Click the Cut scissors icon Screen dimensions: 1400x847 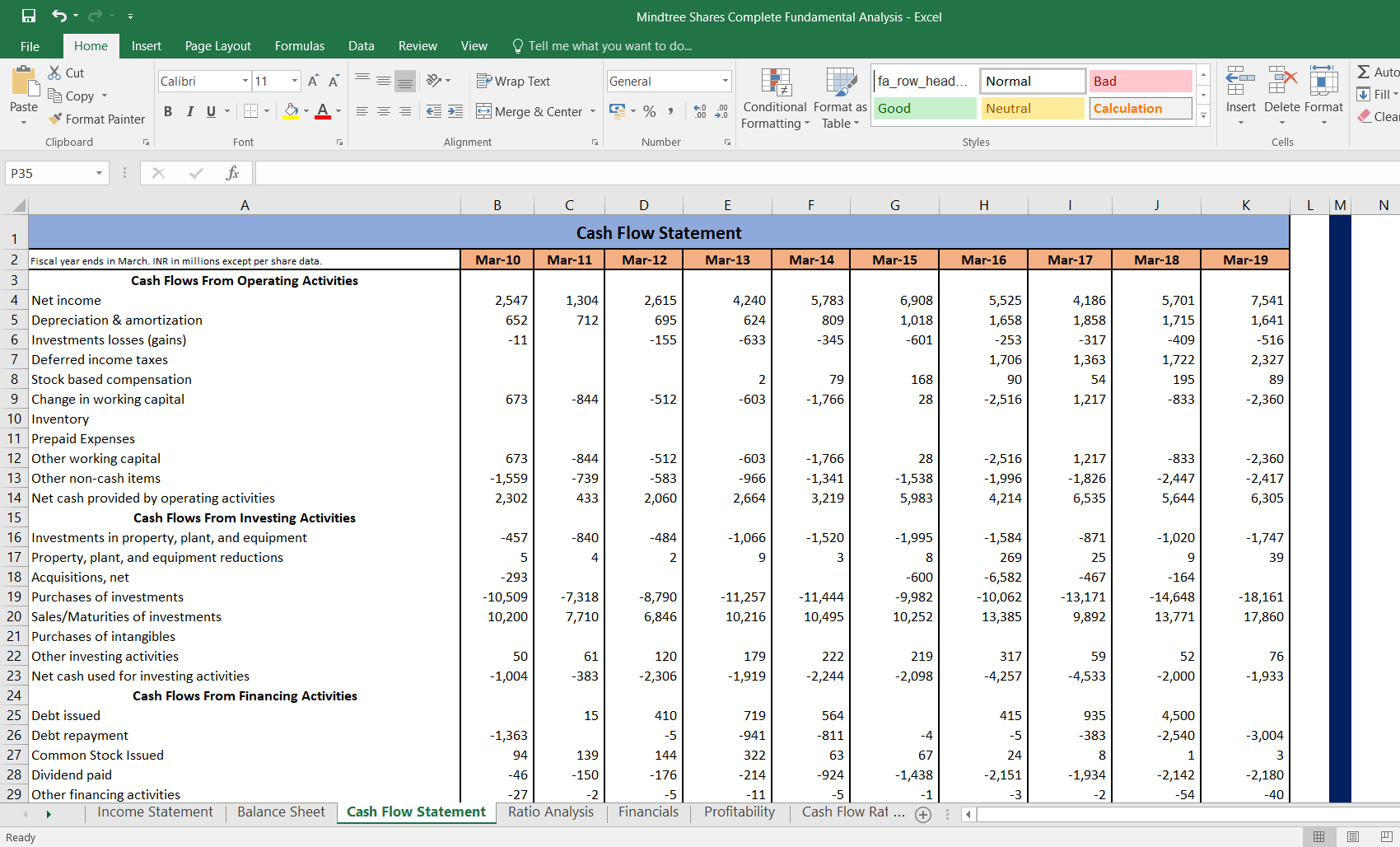pyautogui.click(x=55, y=73)
